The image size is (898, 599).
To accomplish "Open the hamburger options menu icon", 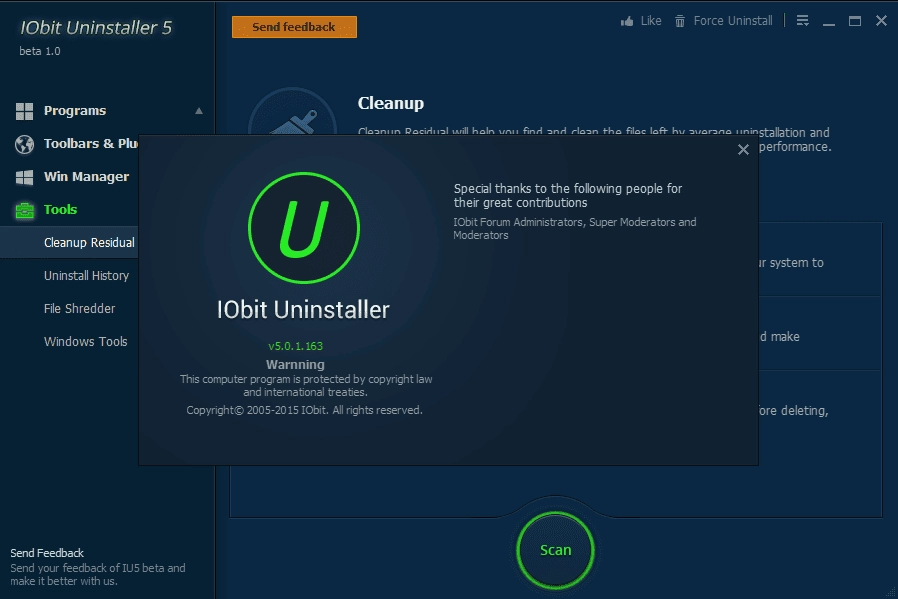I will tap(802, 21).
